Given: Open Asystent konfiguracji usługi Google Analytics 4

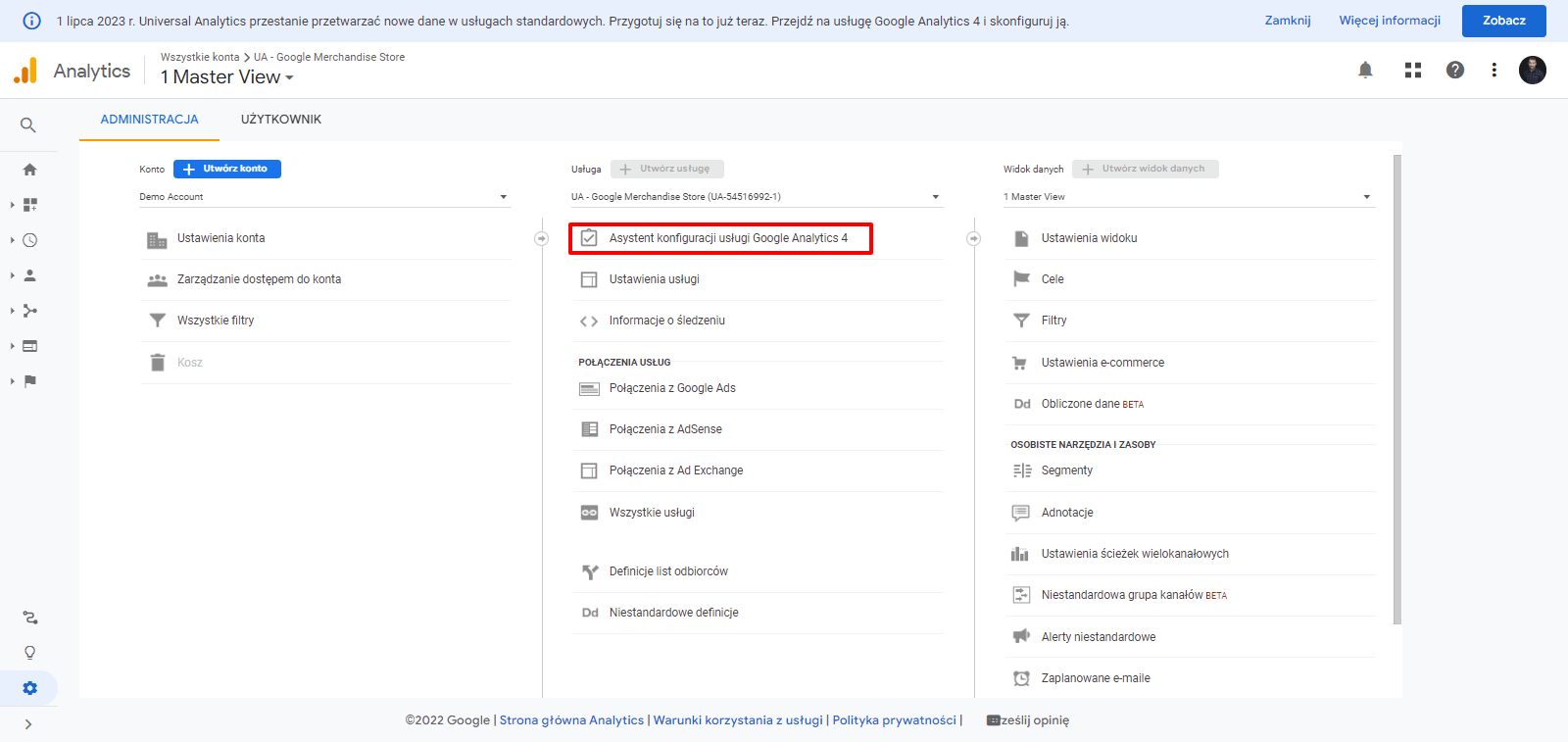Looking at the screenshot, I should (x=727, y=238).
